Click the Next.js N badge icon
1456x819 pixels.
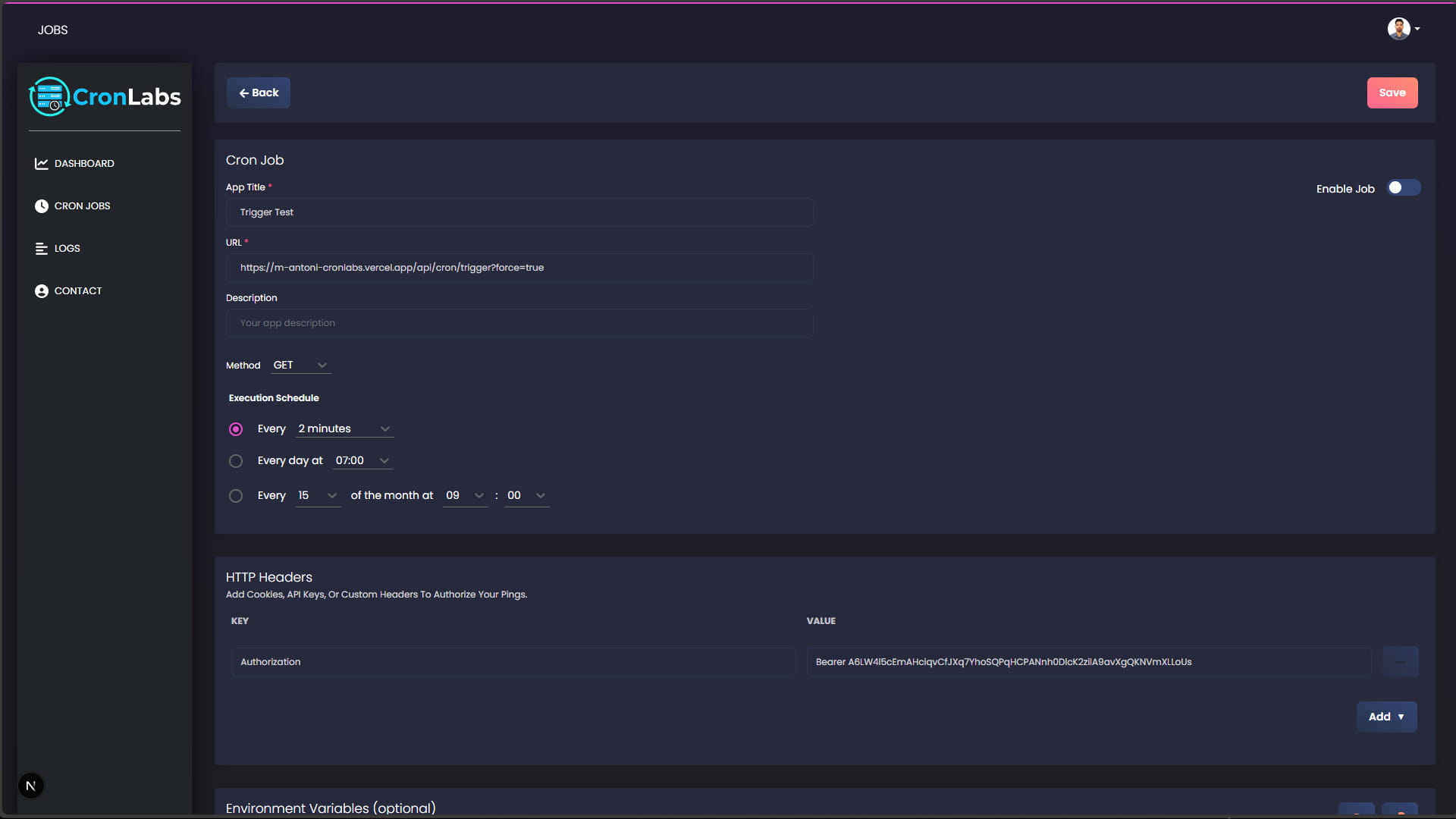click(31, 786)
